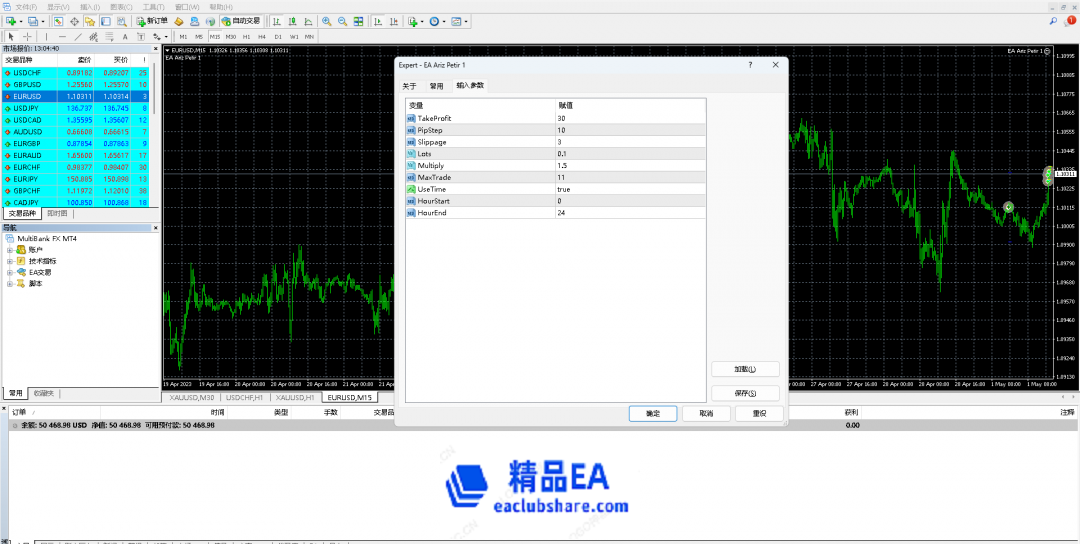
Task: Switch timeframe to H1
Action: pyautogui.click(x=247, y=36)
